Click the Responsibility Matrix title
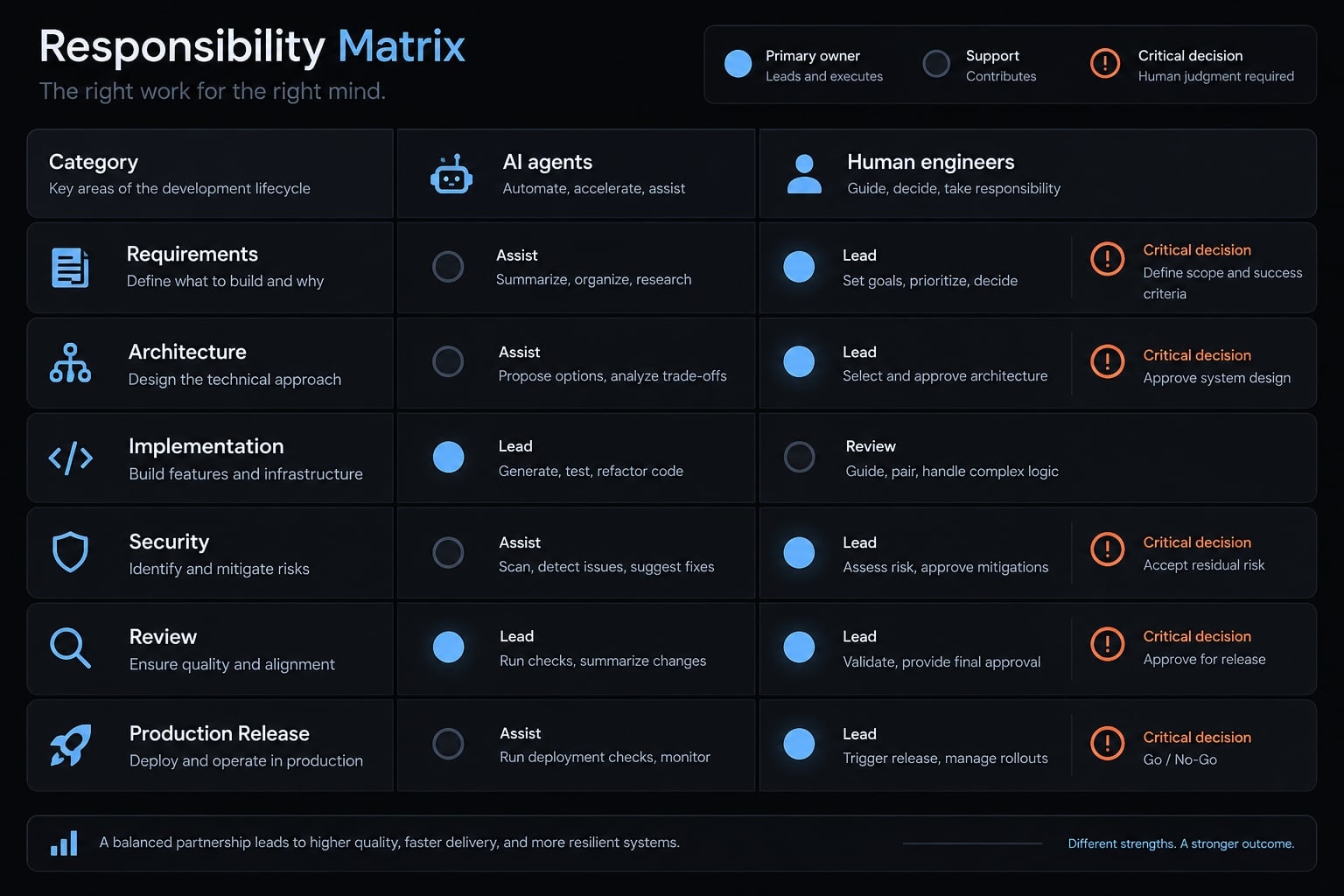 pyautogui.click(x=252, y=47)
